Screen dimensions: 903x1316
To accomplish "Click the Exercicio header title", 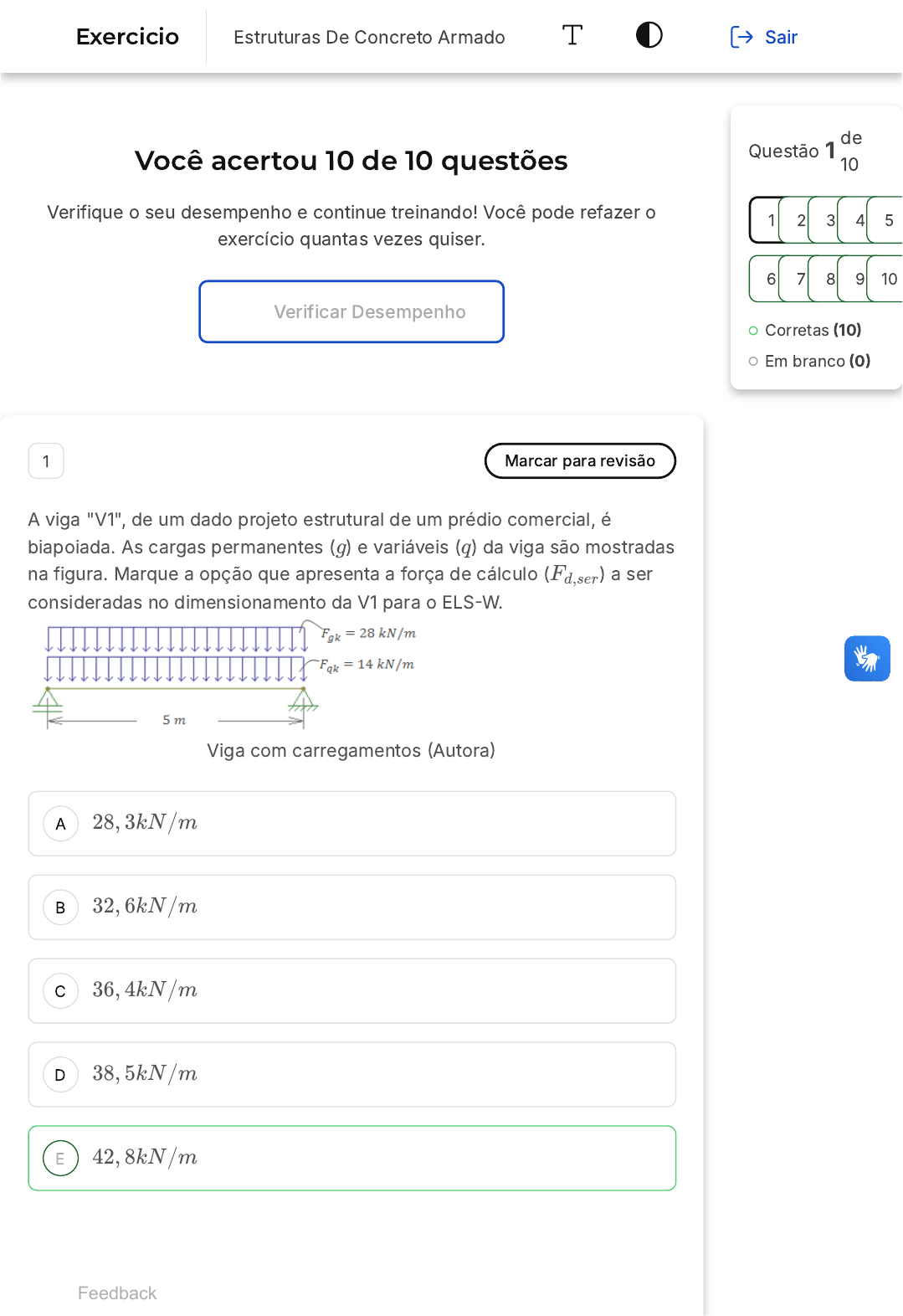I will [x=127, y=37].
